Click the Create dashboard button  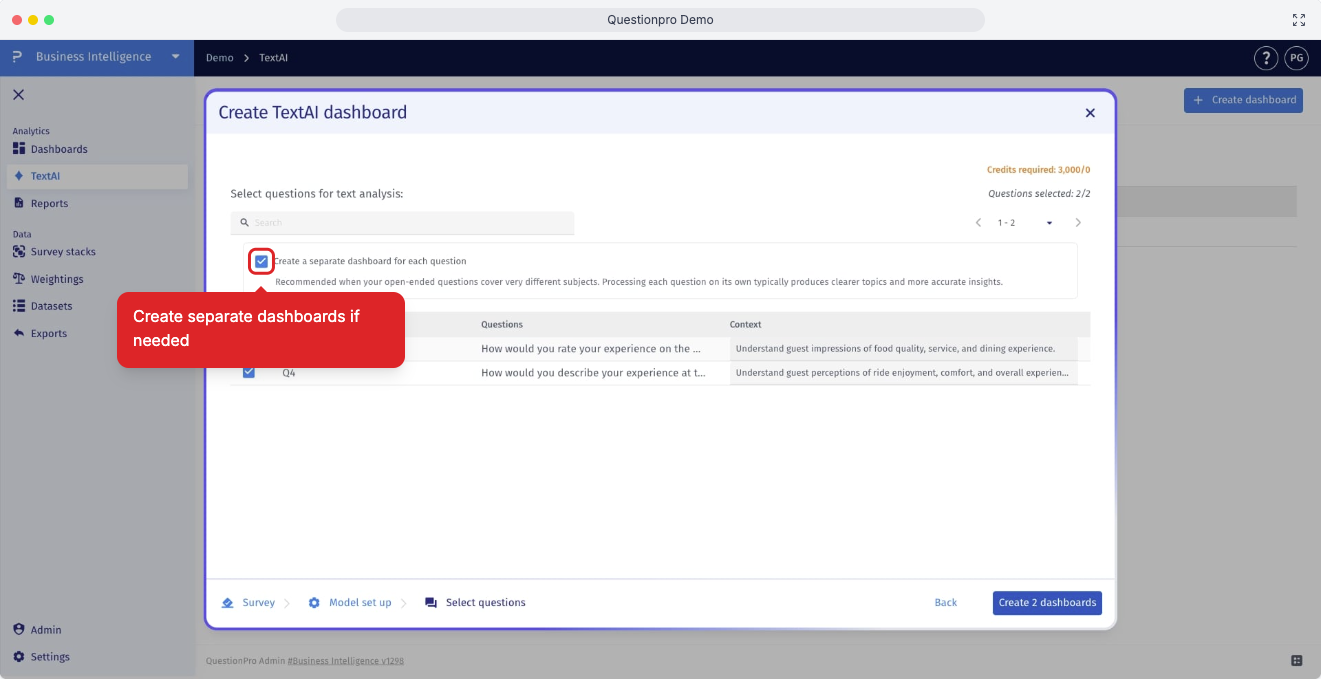click(1243, 100)
